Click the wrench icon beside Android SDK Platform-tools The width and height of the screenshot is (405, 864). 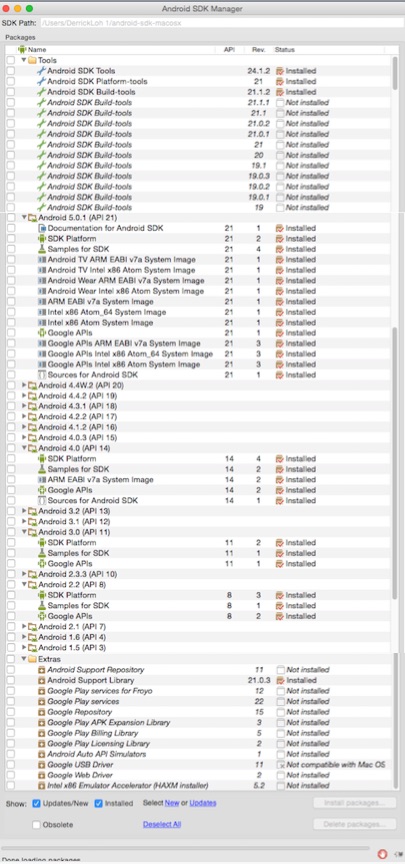[x=41, y=81]
